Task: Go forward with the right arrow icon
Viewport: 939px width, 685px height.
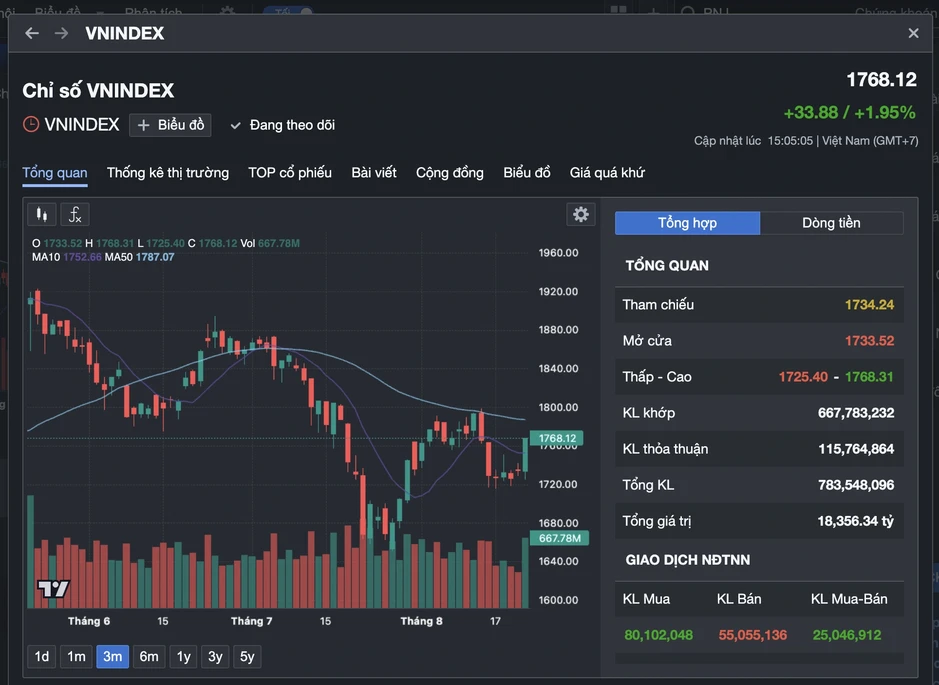Action: (61, 34)
